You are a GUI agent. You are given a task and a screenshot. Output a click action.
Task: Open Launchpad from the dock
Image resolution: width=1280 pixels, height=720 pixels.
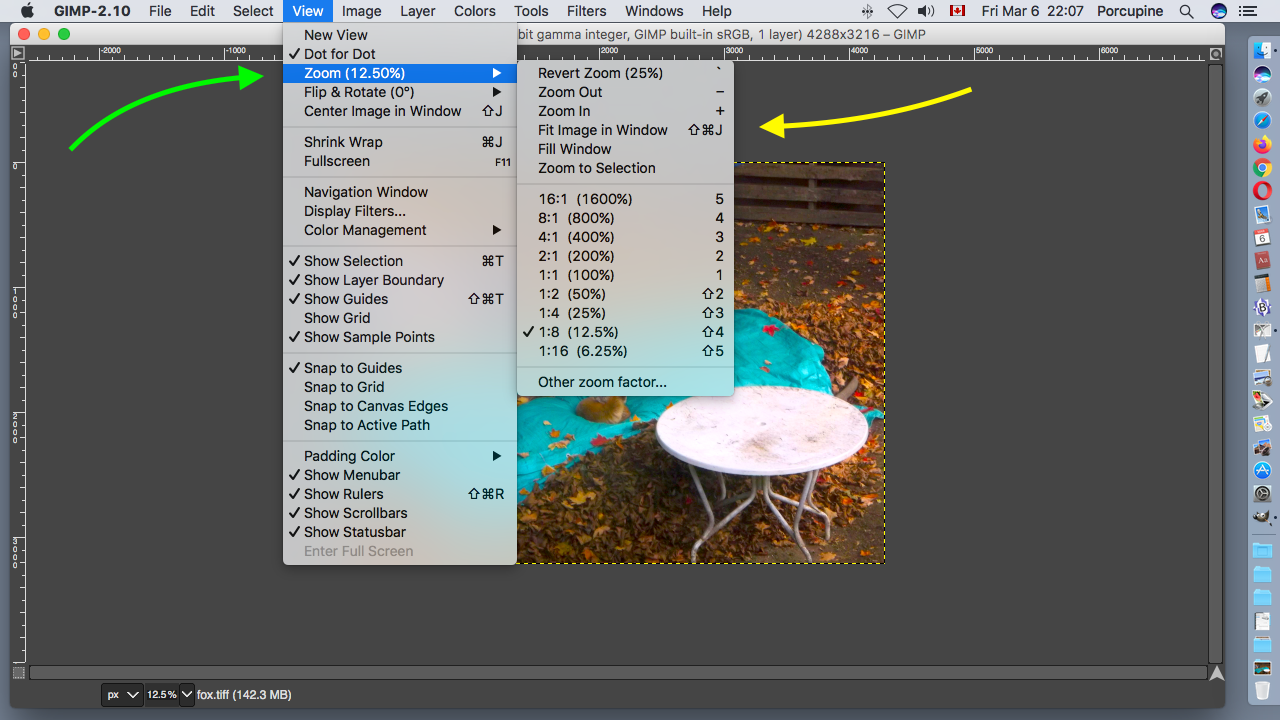[1262, 98]
